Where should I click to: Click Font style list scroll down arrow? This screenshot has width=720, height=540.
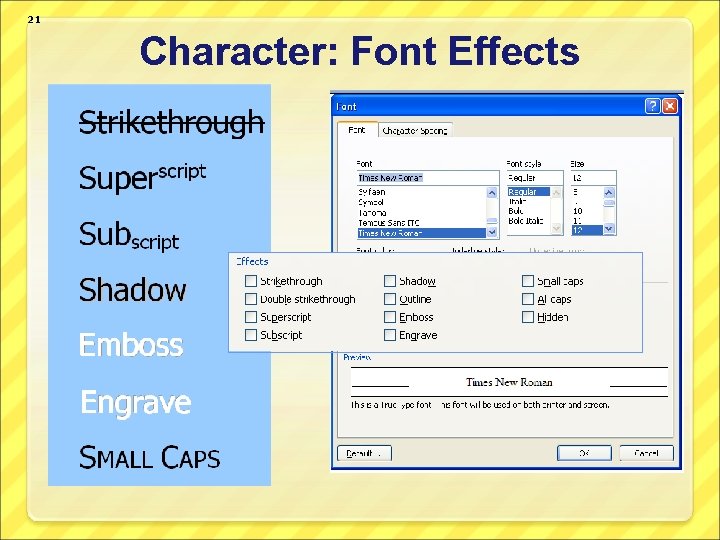(x=556, y=228)
